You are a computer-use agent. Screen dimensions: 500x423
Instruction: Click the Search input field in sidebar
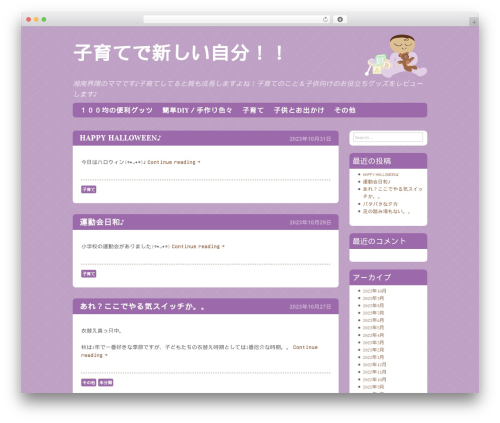[x=388, y=137]
